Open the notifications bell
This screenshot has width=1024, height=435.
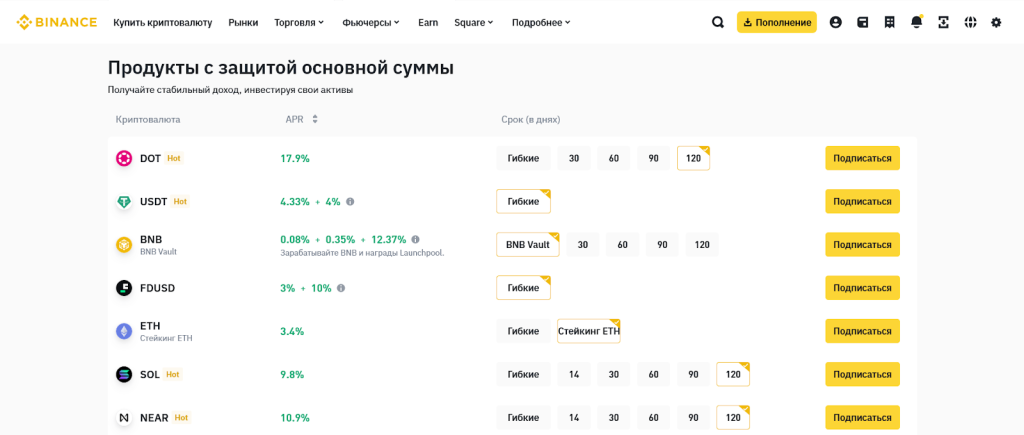point(917,22)
